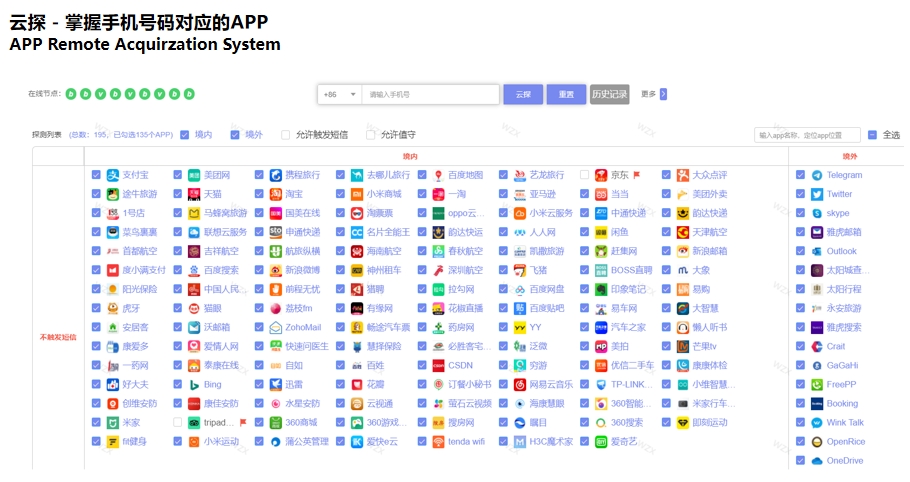Screen dimensions: 910x482
Task: Uncheck the FreePP checkbox
Action: (x=800, y=385)
